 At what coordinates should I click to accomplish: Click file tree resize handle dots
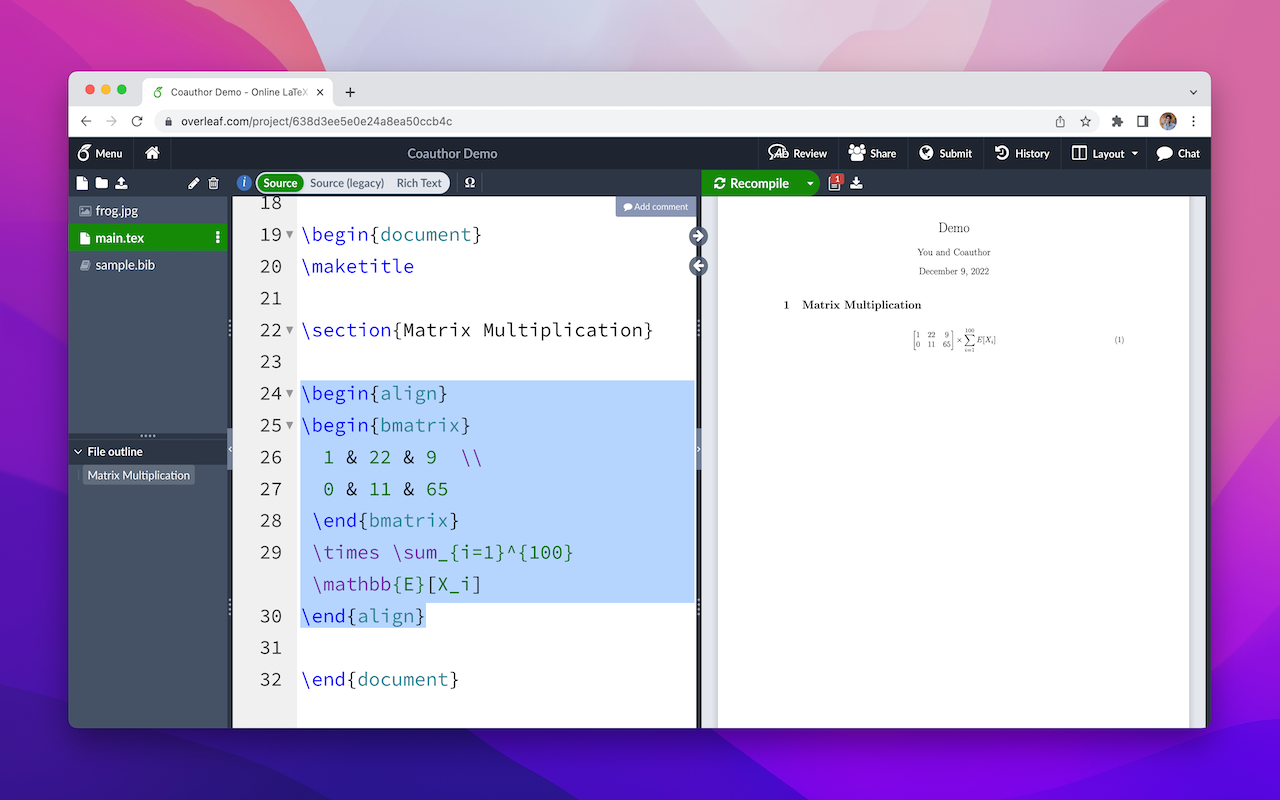click(148, 436)
